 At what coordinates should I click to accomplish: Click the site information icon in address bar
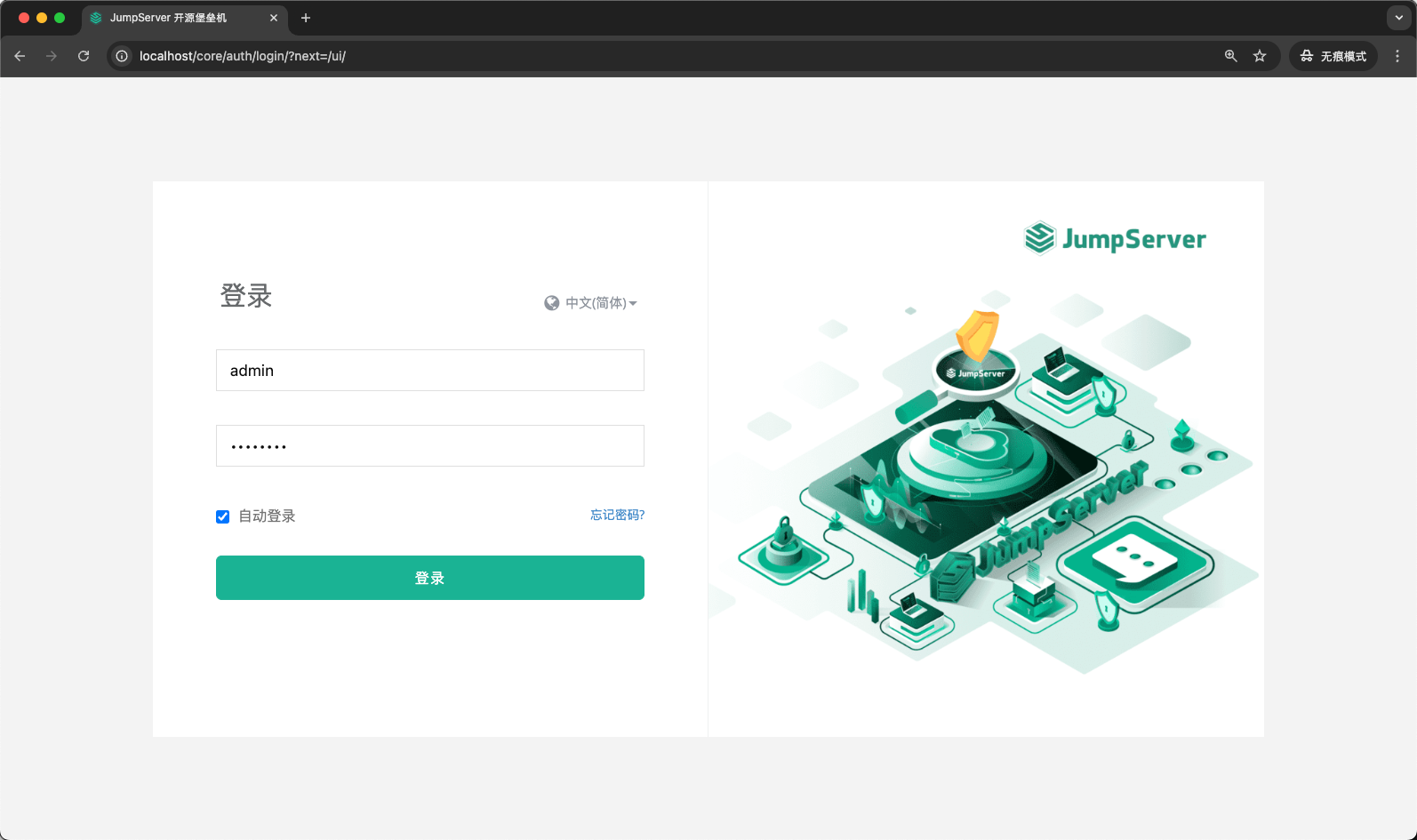coord(123,56)
